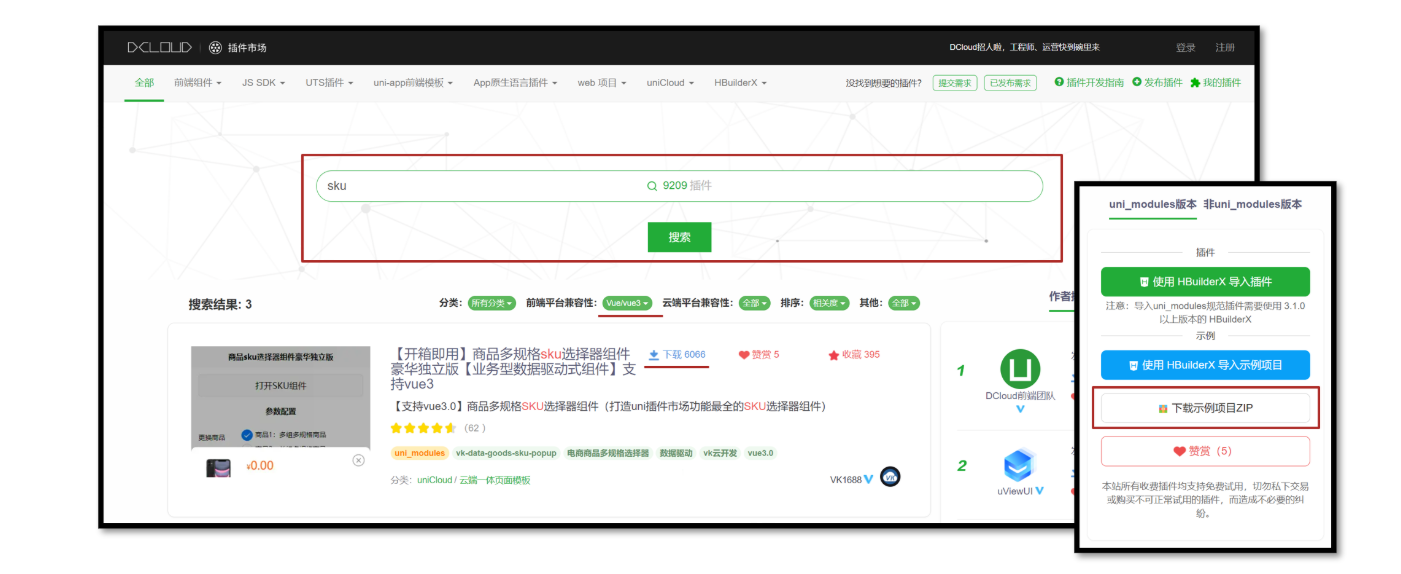Screen dimensions: 1401x574
Task: Click the 收藏 395 star icon
Action: [833, 354]
